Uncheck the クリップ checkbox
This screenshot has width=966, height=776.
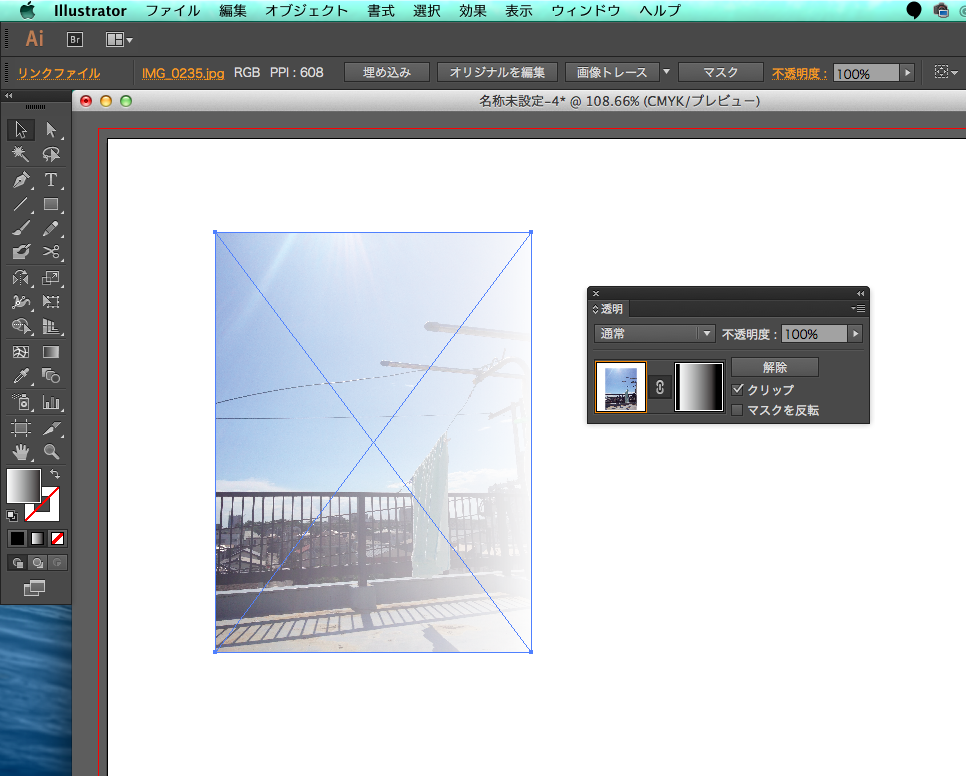[x=738, y=389]
